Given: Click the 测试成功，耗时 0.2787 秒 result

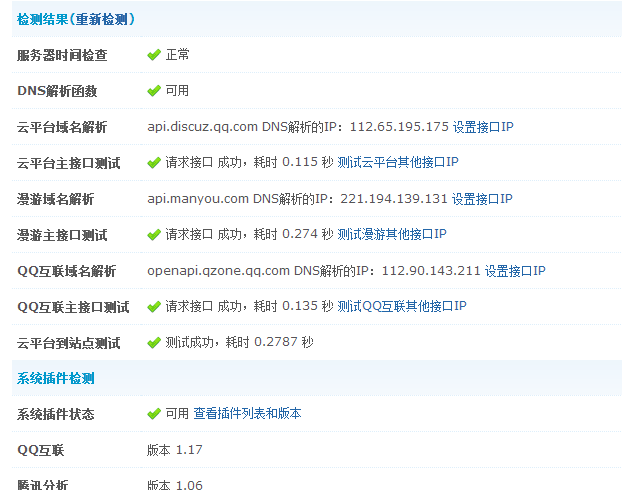Looking at the screenshot, I should [x=240, y=342].
